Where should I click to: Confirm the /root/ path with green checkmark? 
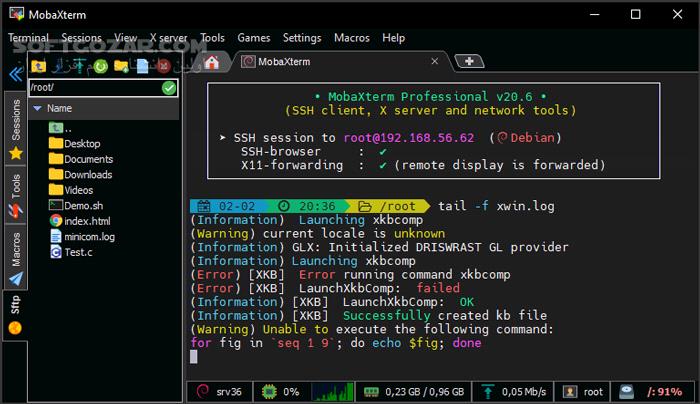pyautogui.click(x=169, y=88)
